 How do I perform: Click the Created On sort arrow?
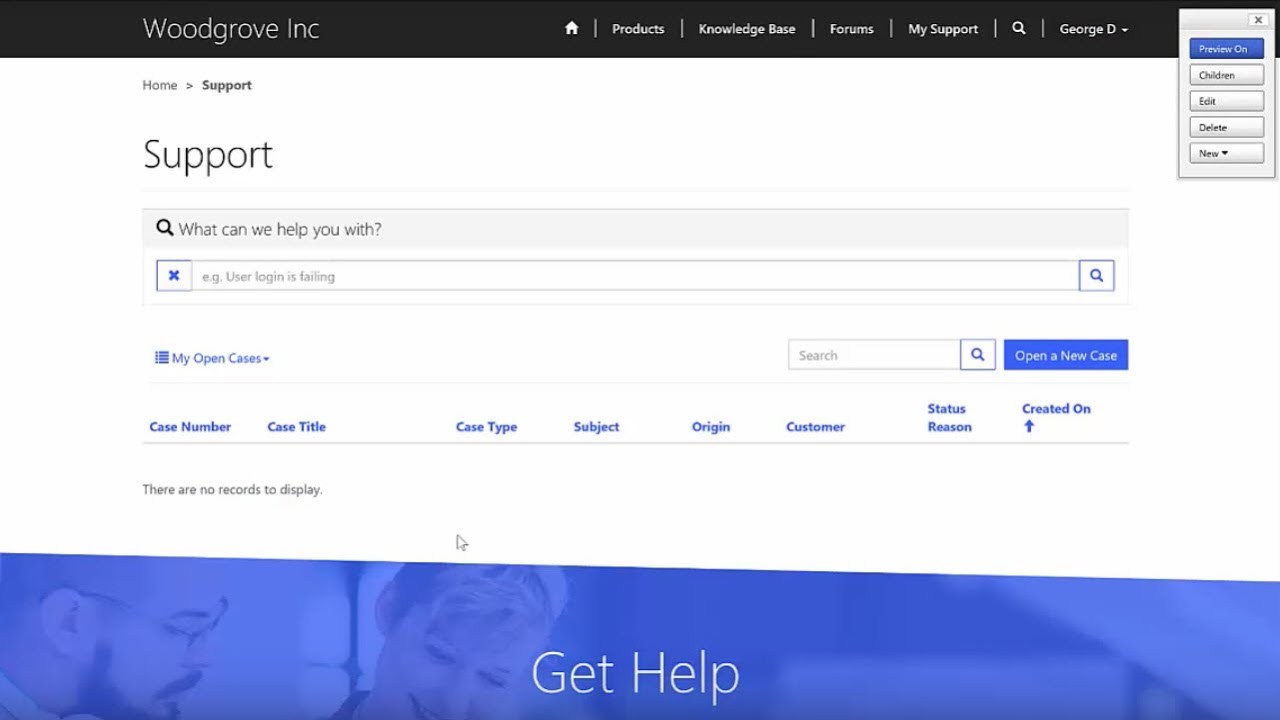[x=1029, y=426]
